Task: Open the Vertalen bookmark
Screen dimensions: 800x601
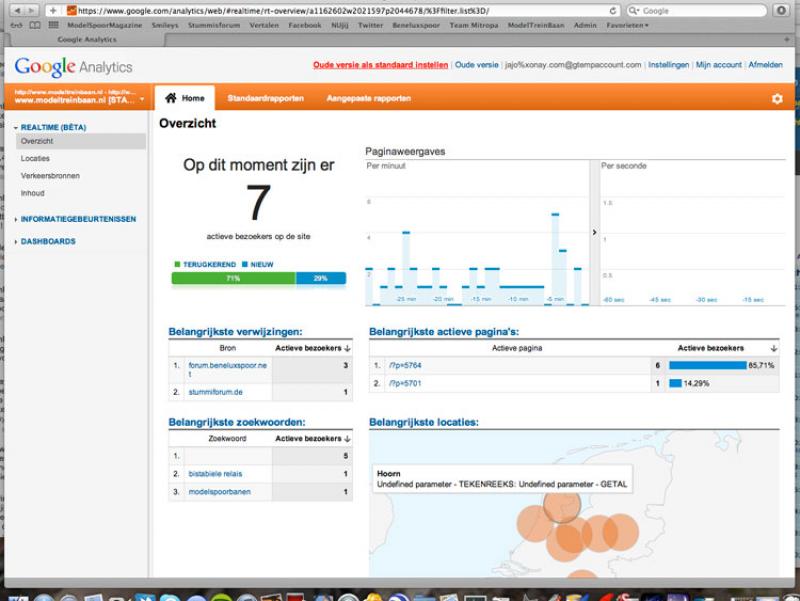Action: click(264, 25)
